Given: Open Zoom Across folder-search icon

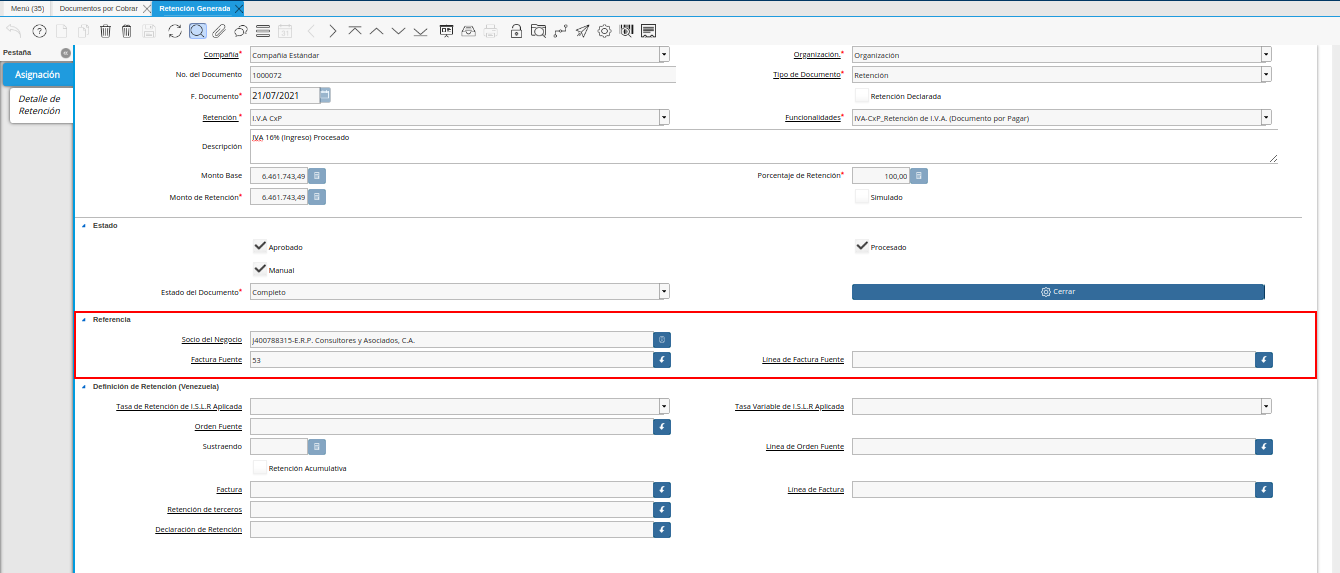Looking at the screenshot, I should coord(538,31).
